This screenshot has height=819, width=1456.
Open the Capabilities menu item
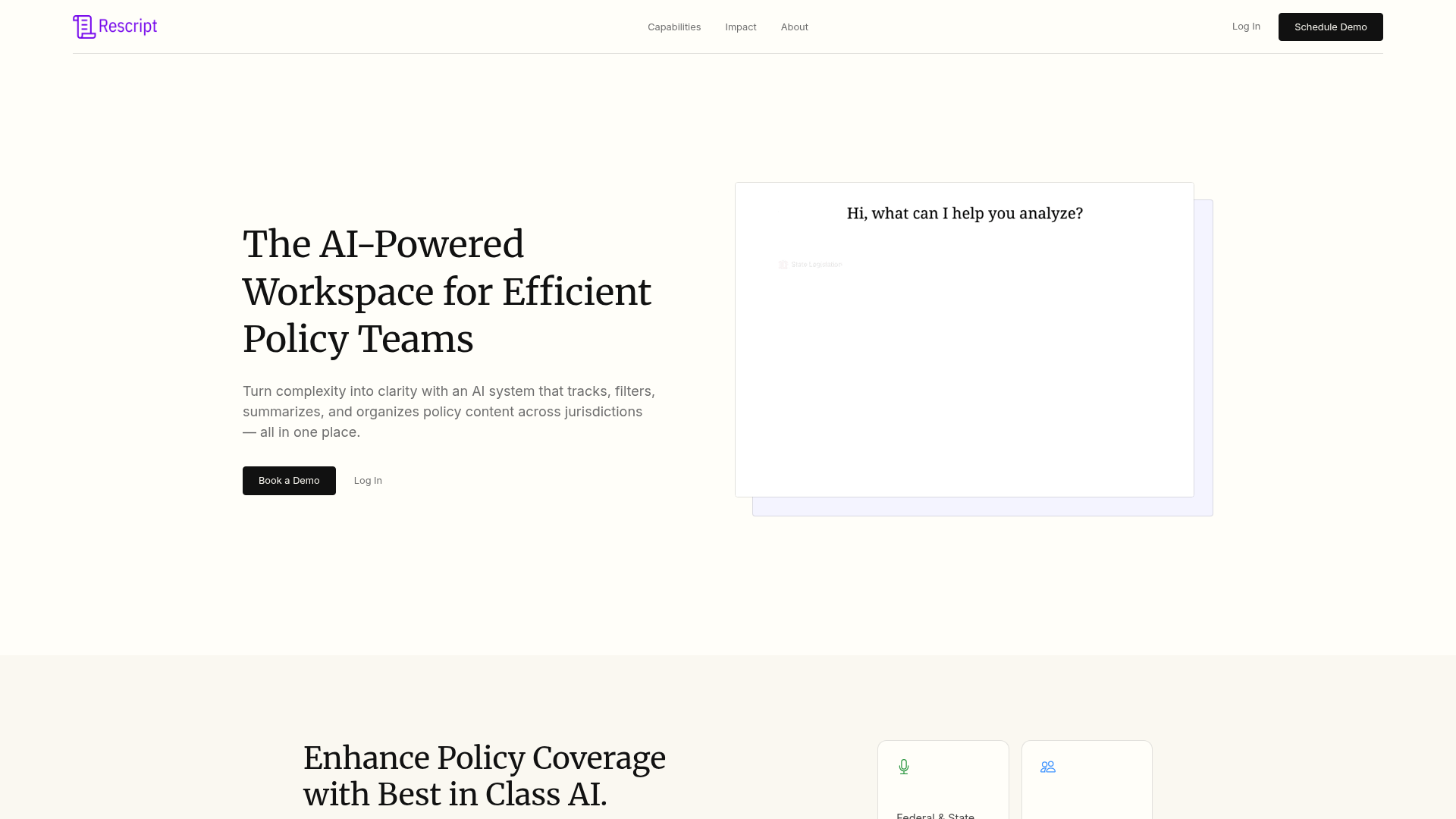pos(674,27)
